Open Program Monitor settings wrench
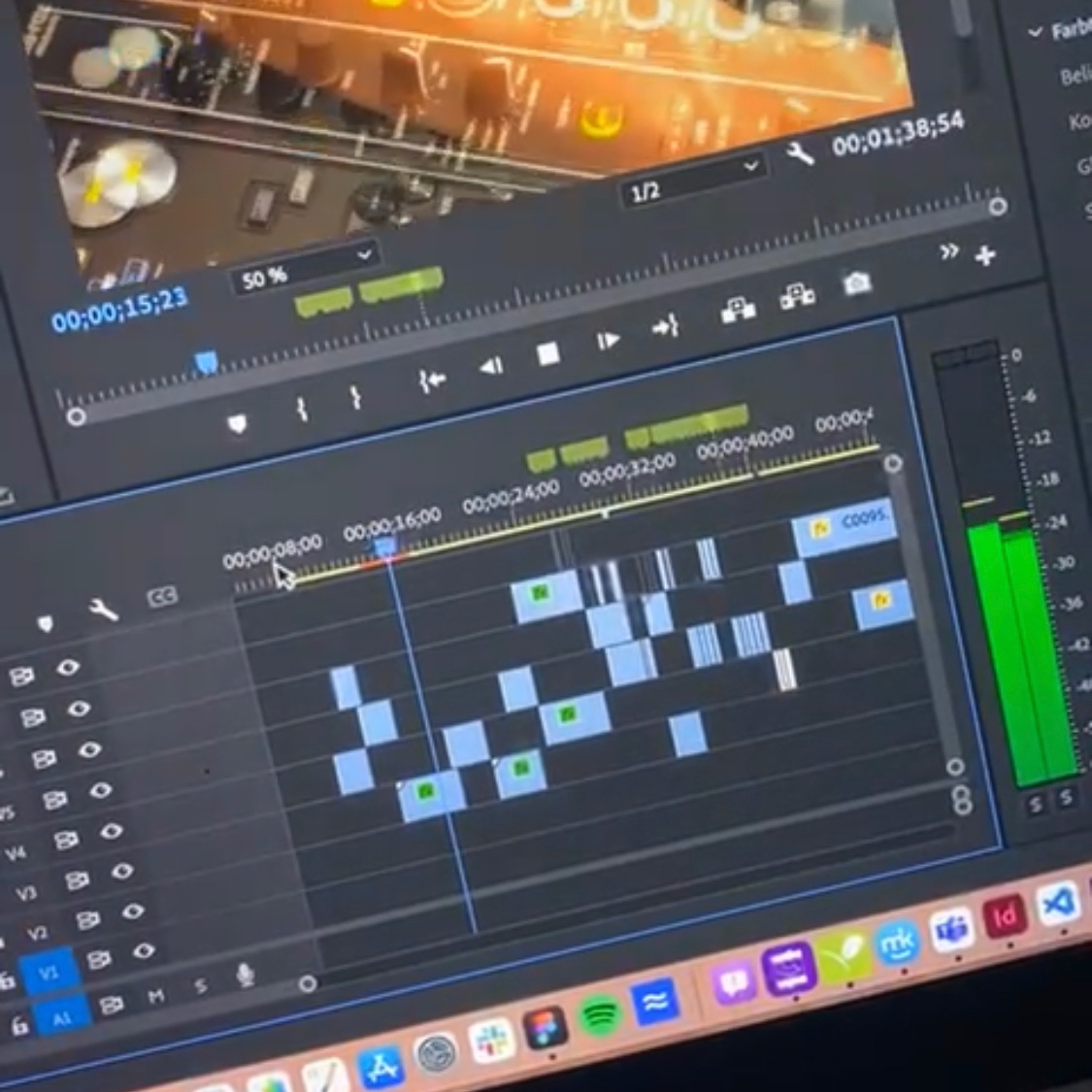Image resolution: width=1092 pixels, height=1092 pixels. [x=800, y=153]
